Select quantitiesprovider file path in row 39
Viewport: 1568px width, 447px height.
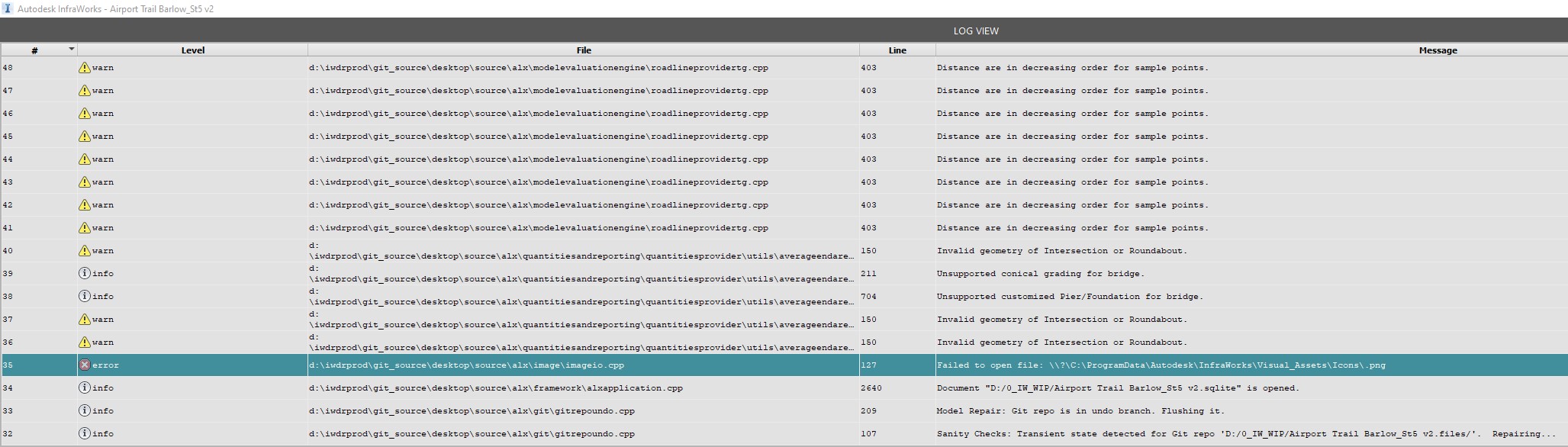(581, 273)
